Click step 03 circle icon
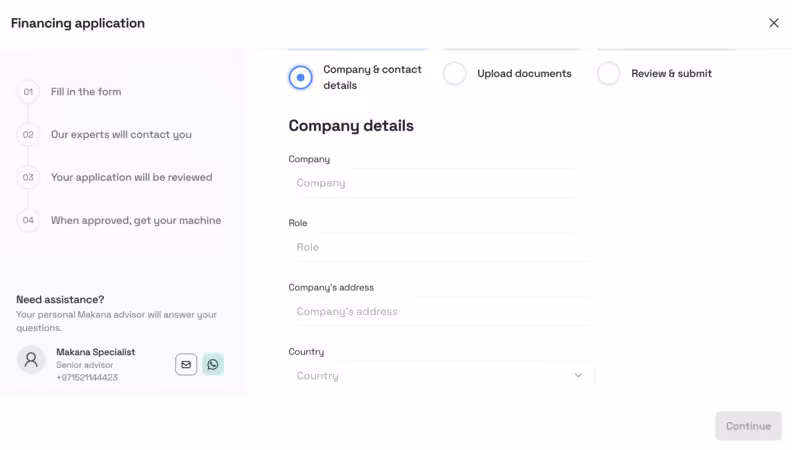 pyautogui.click(x=28, y=178)
